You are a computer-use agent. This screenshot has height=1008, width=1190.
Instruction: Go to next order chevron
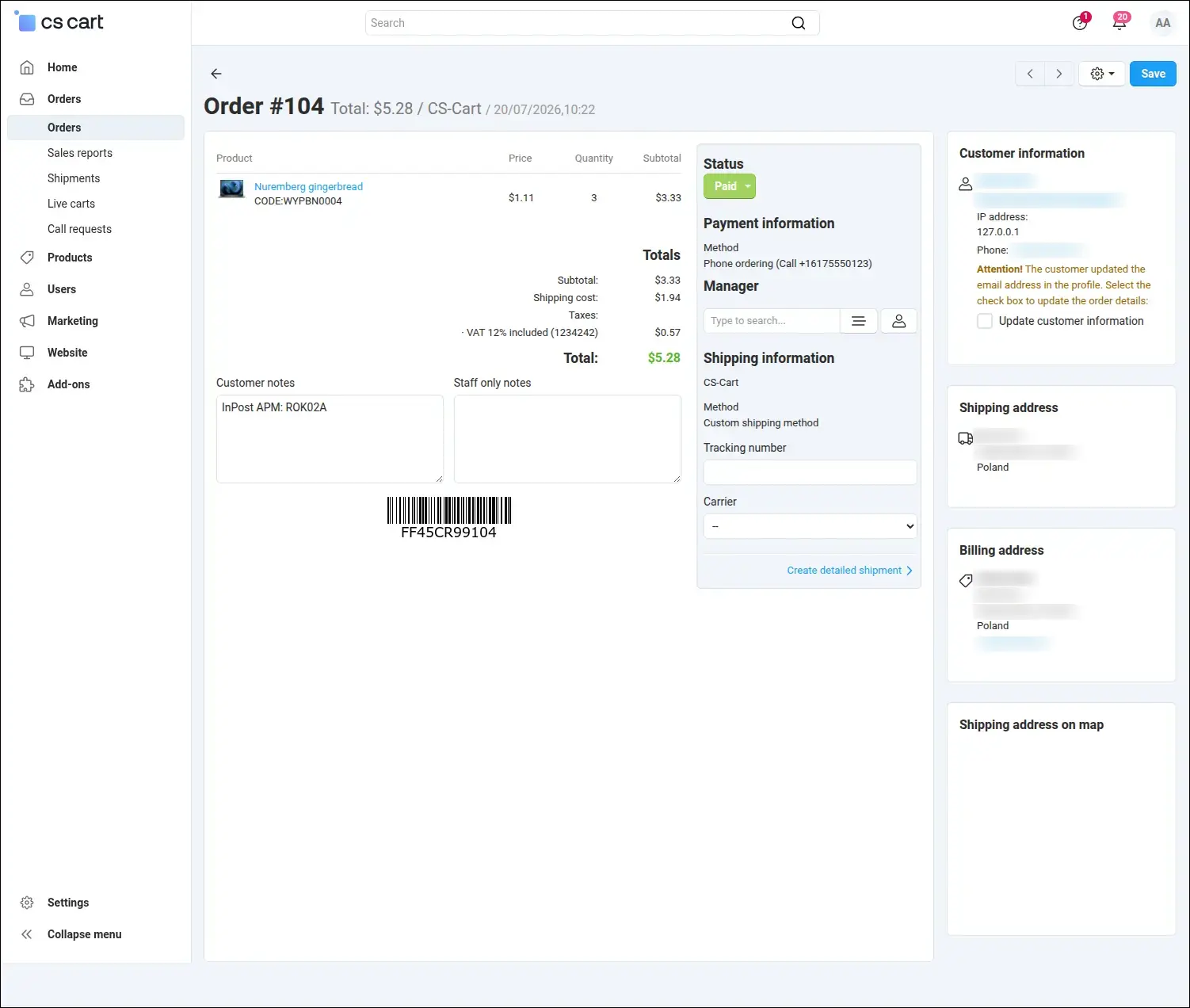point(1059,74)
